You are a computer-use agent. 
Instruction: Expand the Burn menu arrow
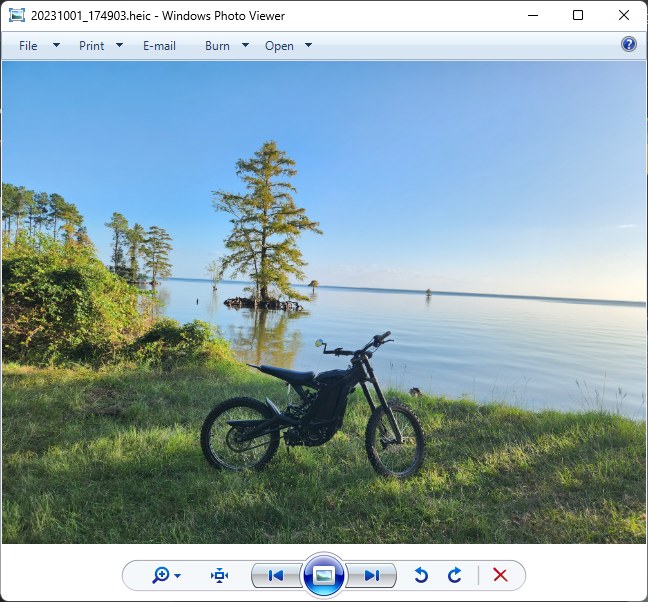[245, 45]
